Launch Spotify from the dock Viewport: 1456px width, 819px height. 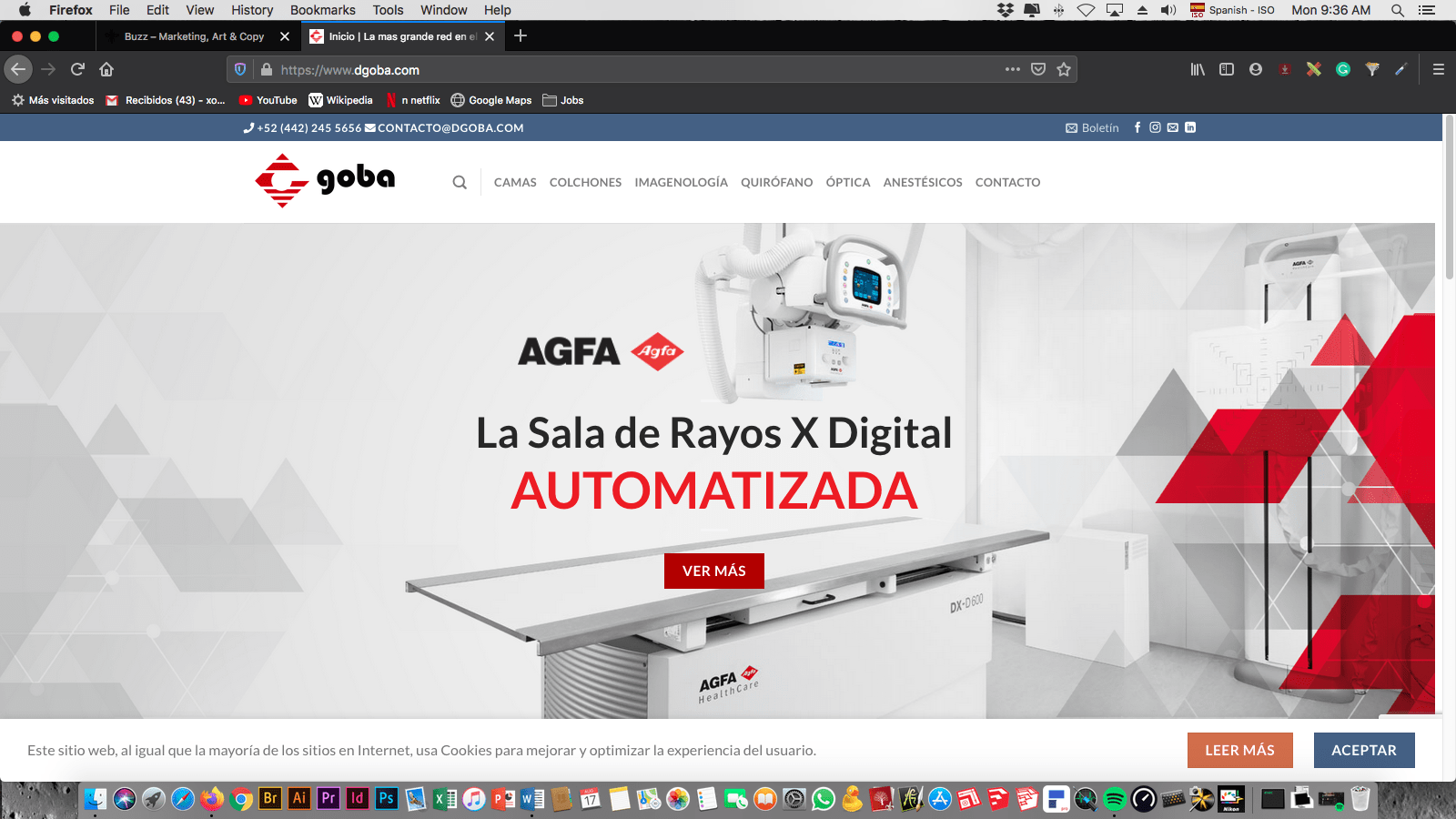pyautogui.click(x=1114, y=799)
